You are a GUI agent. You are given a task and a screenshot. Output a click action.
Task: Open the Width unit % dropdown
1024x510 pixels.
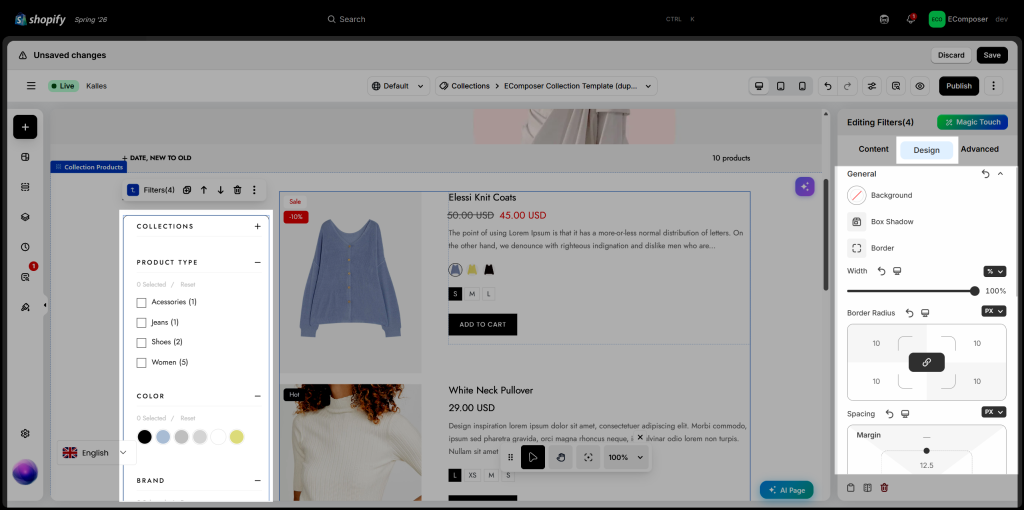tap(995, 271)
